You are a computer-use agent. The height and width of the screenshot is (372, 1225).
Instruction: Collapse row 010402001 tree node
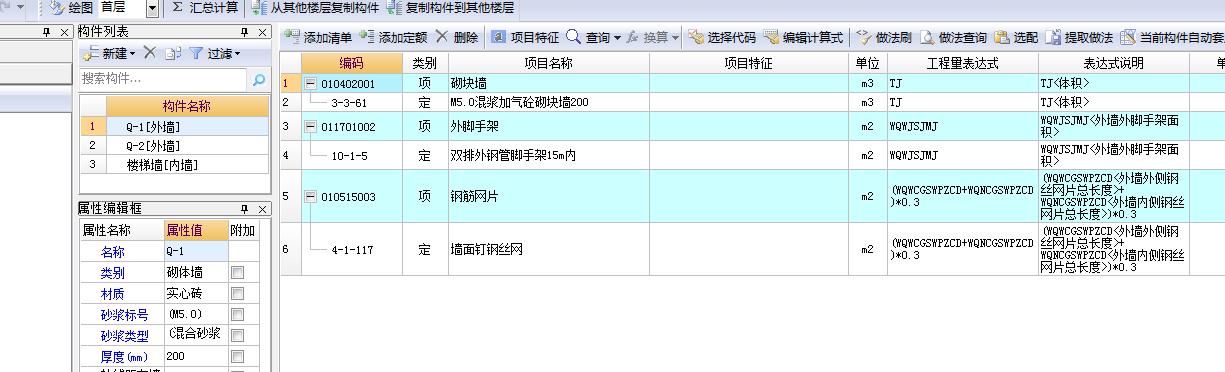(310, 84)
